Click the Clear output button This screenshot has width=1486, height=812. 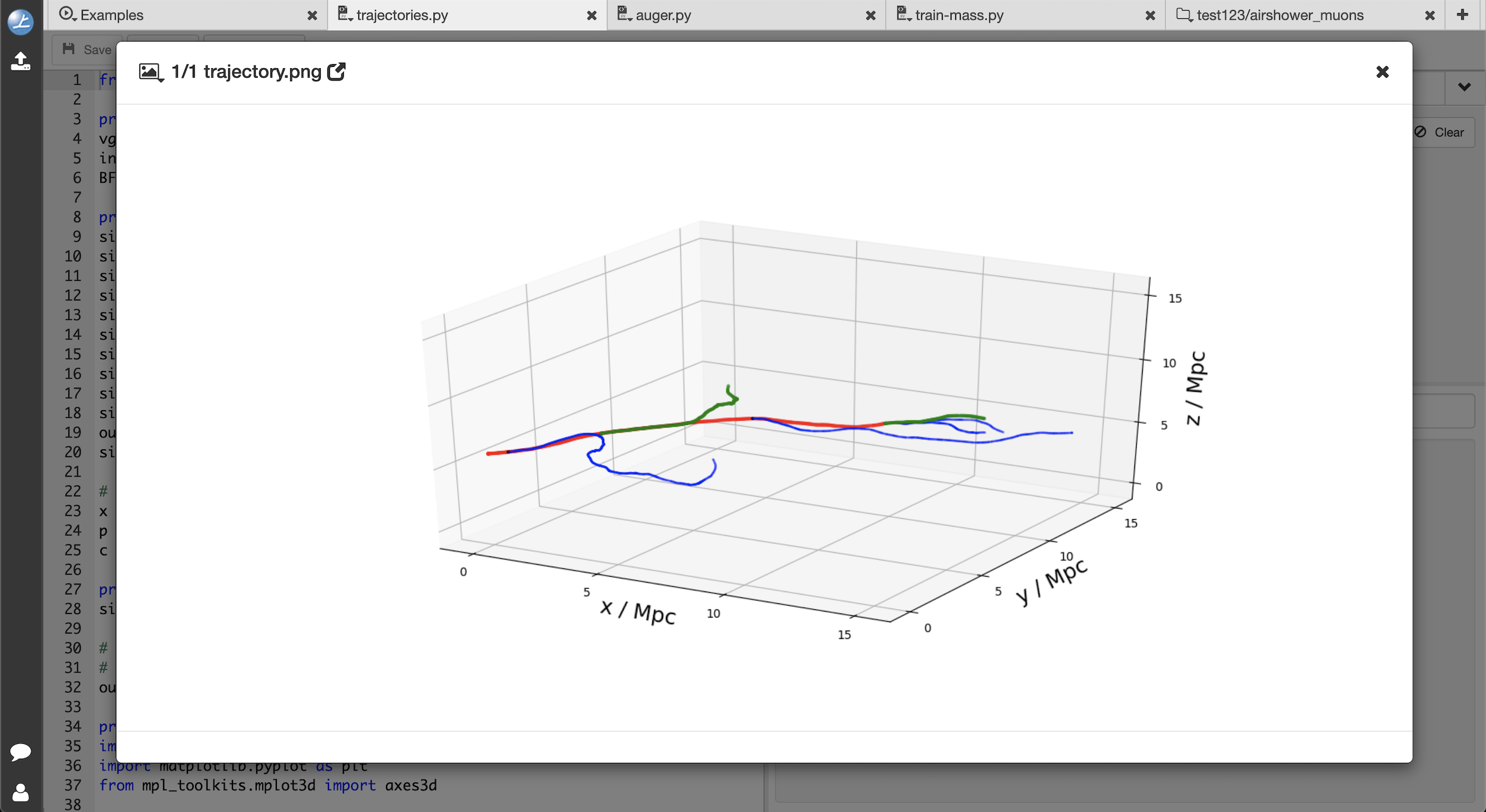click(x=1441, y=132)
